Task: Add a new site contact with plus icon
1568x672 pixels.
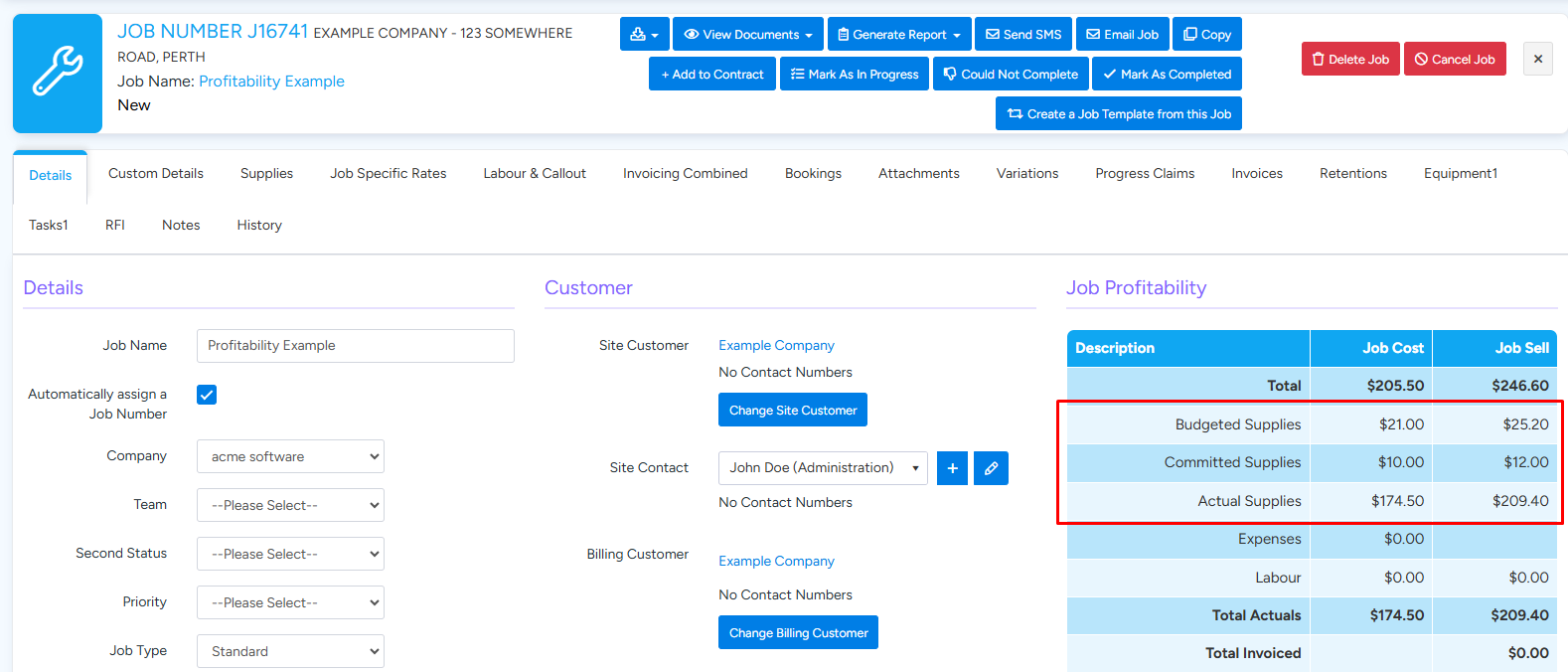Action: point(952,468)
